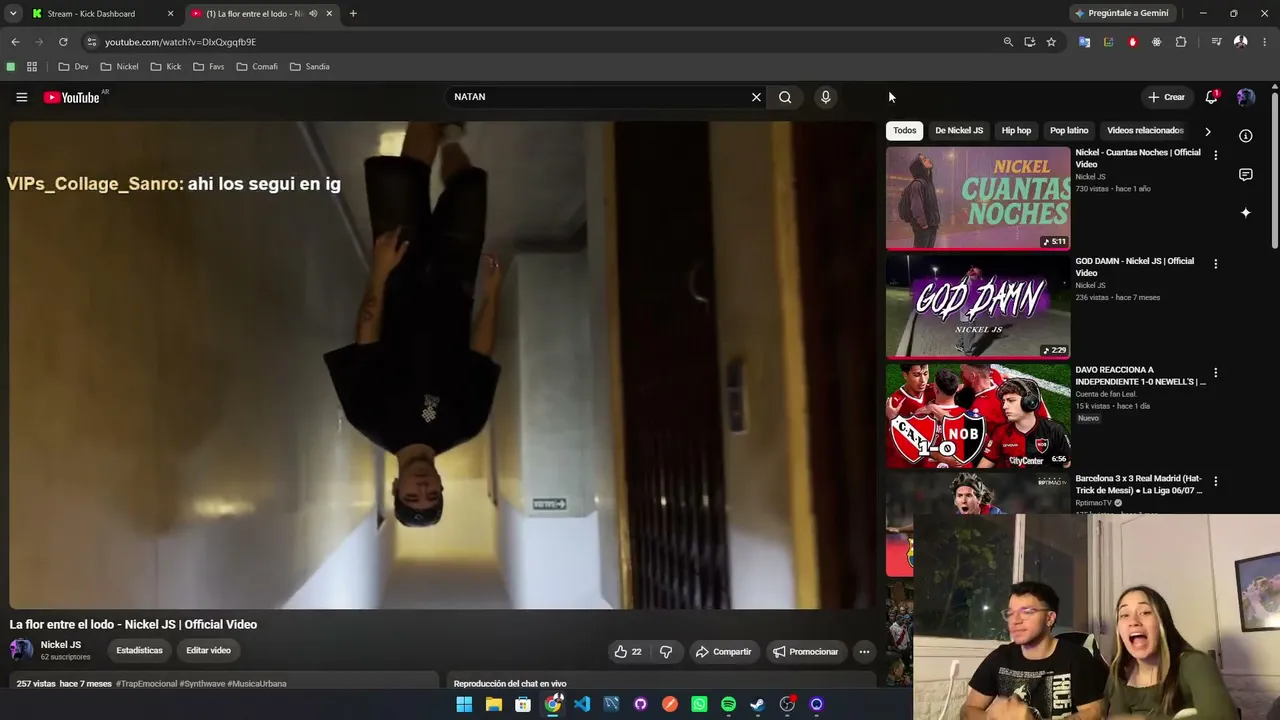Open the YouTube guide hamburger menu
Image resolution: width=1280 pixels, height=720 pixels.
click(21, 97)
